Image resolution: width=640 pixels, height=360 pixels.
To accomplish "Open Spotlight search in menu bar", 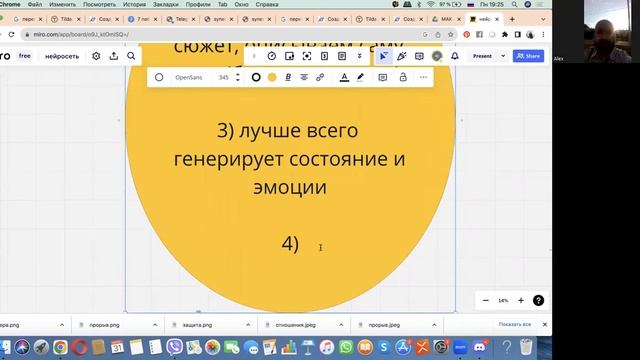I will (514, 4).
